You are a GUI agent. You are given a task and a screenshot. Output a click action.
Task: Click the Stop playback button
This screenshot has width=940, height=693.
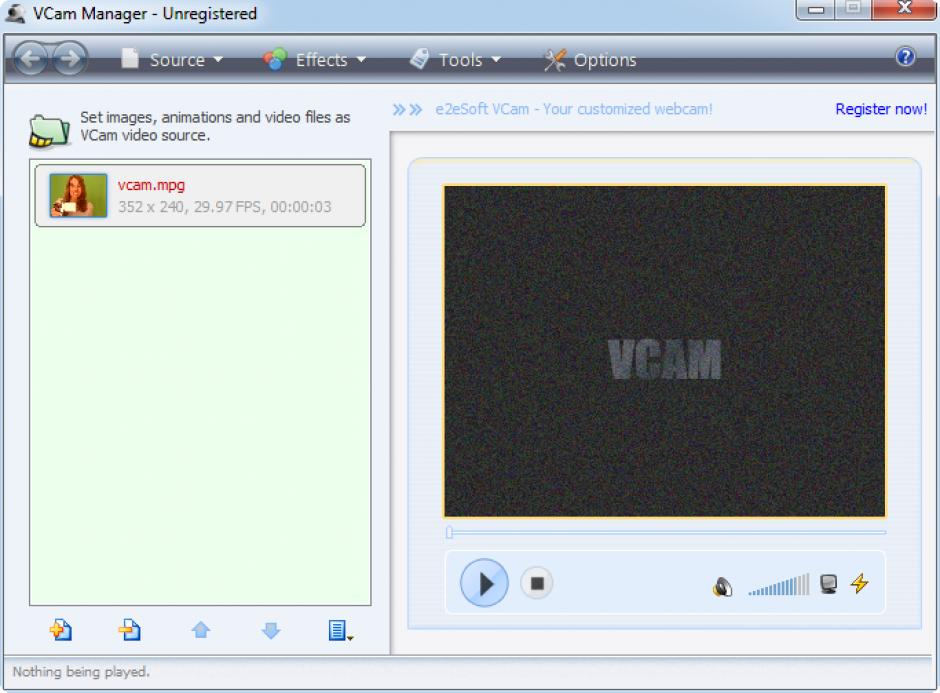pos(536,583)
